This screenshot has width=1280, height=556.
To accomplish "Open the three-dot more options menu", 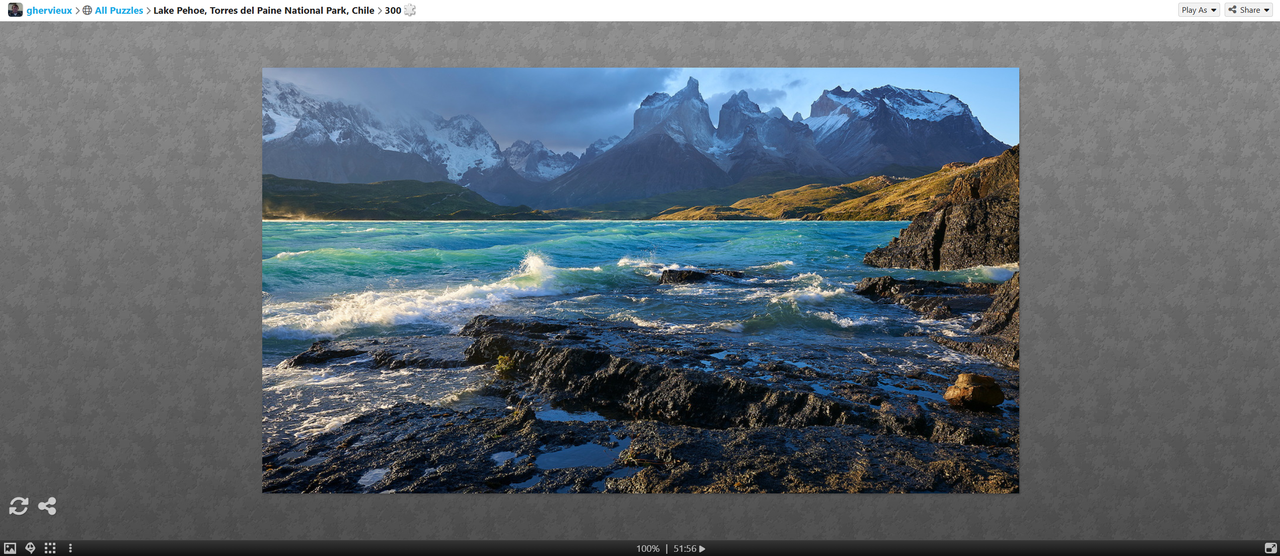I will pos(70,548).
